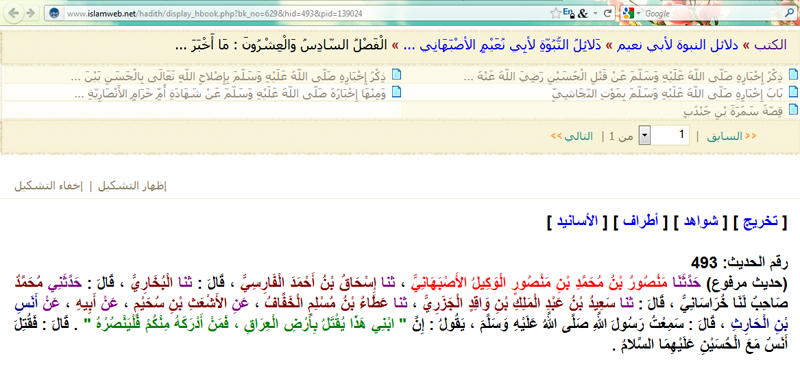
Task: Go to previous page via السابق link
Action: 731,136
